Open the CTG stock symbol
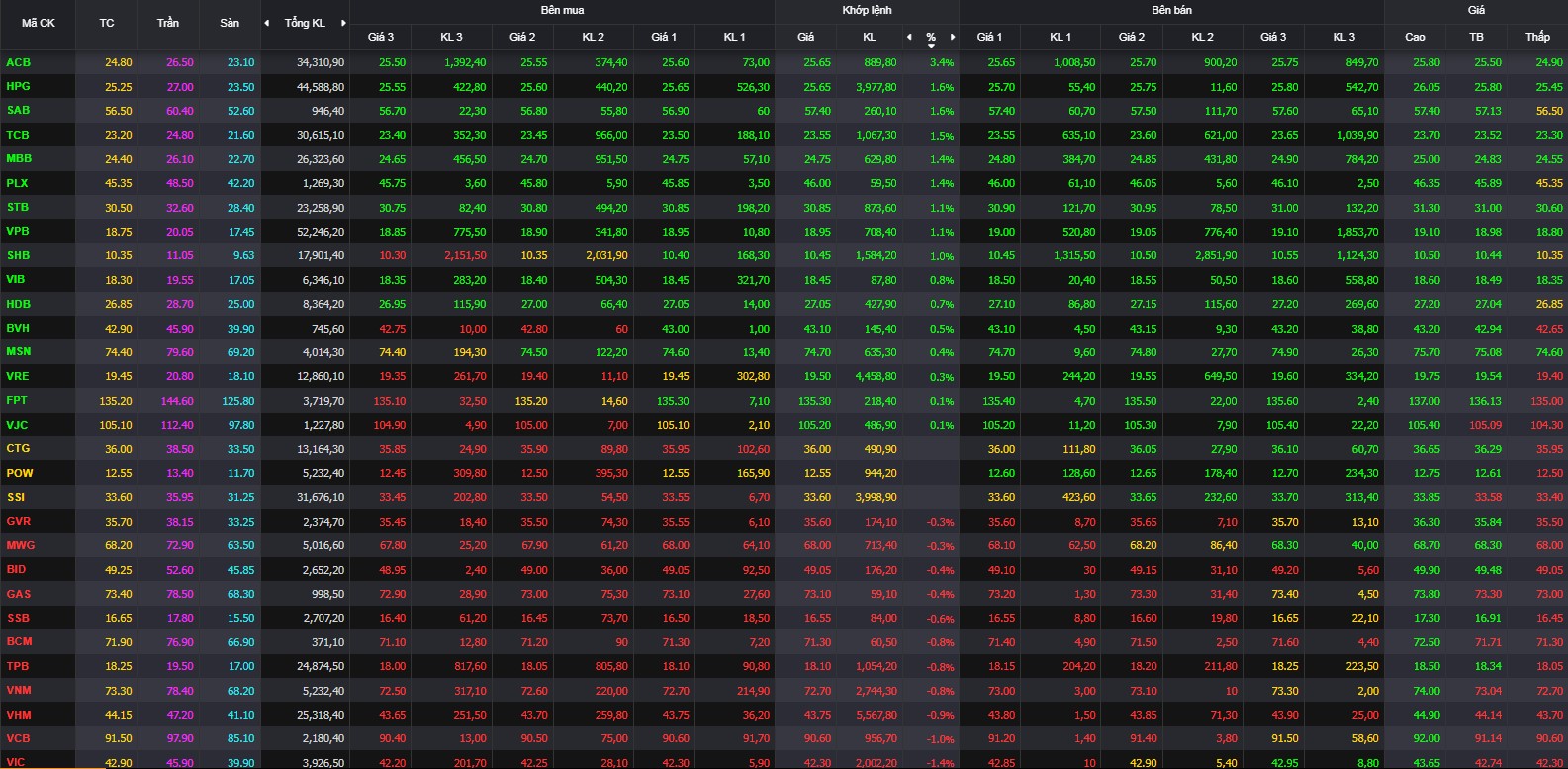Viewport: 1568px width, 769px height. 18,448
